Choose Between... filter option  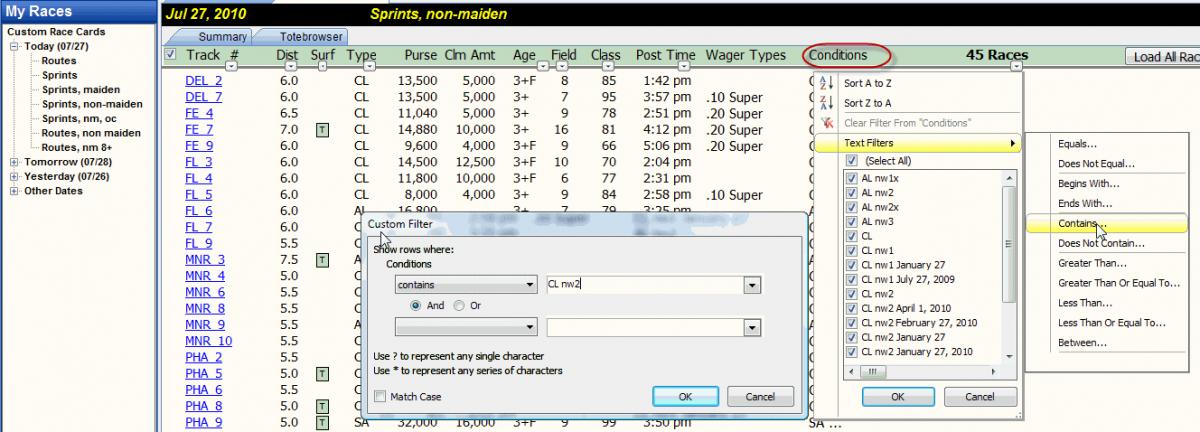point(1082,343)
